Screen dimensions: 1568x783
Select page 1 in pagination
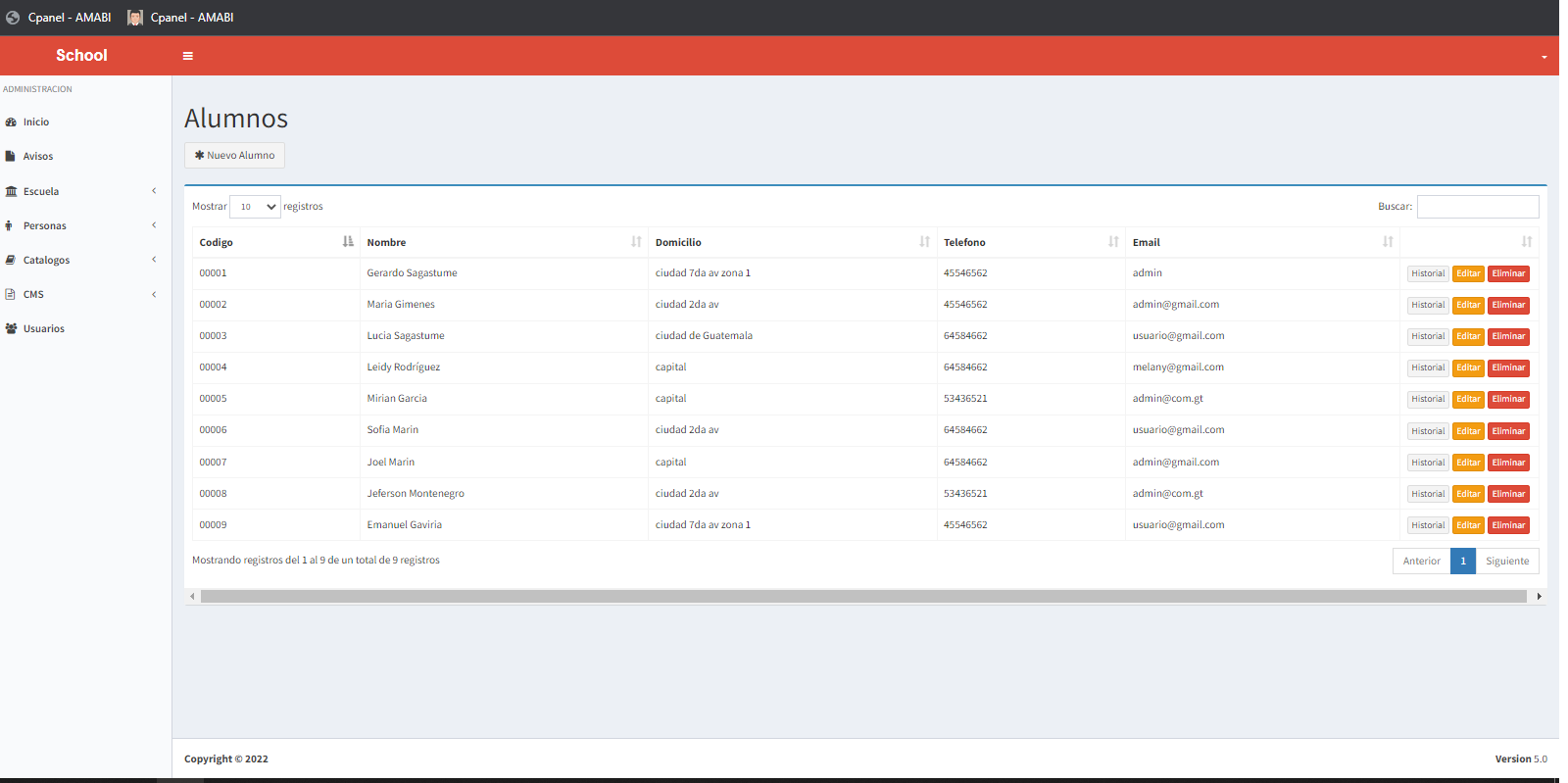click(1463, 561)
